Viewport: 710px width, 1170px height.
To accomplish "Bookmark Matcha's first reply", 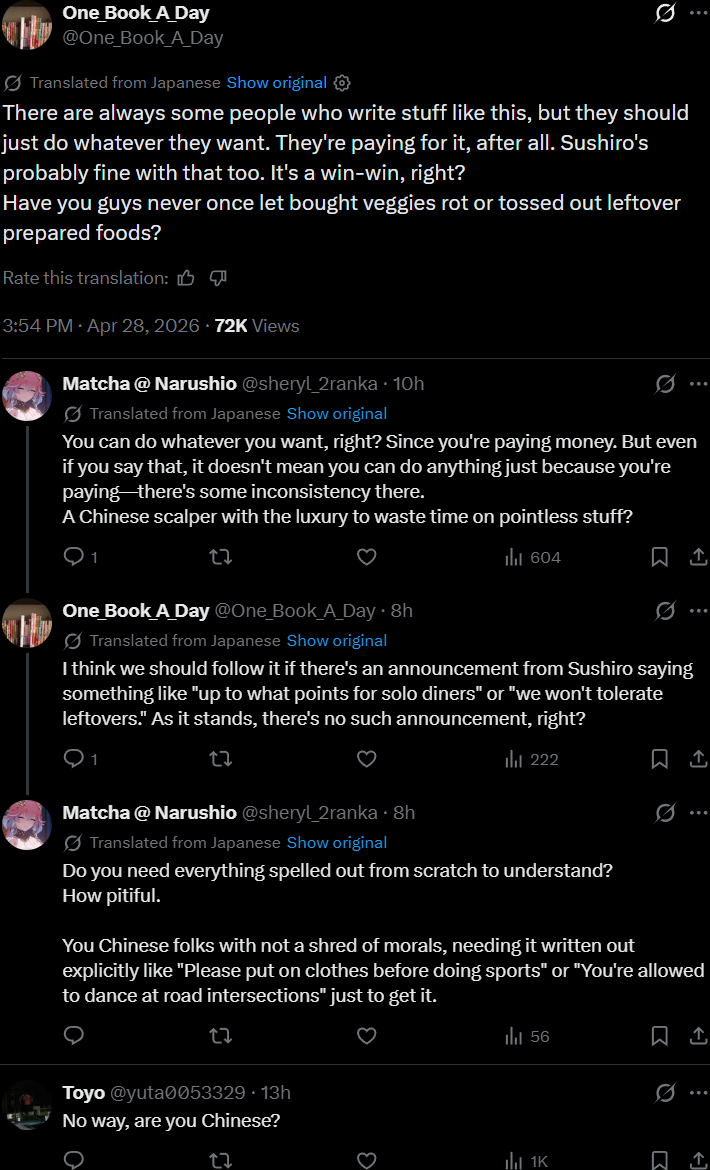I will [660, 557].
